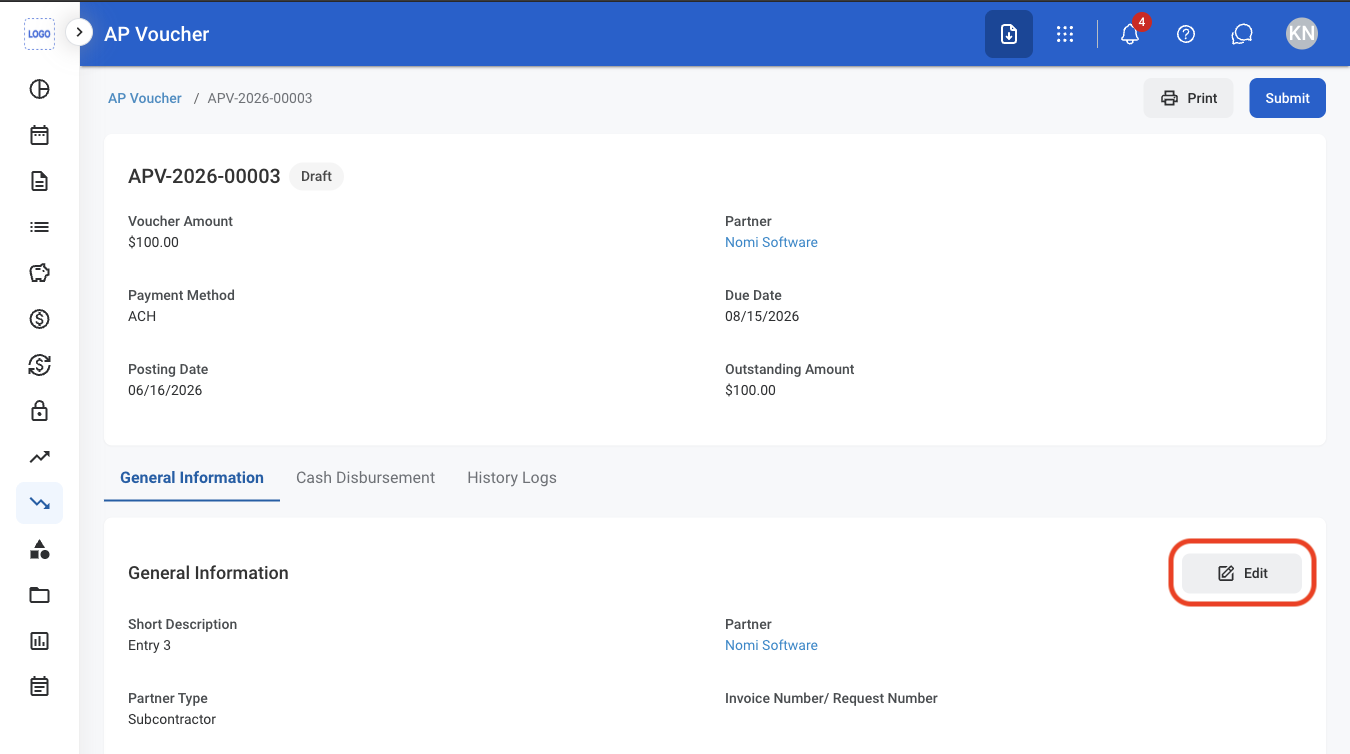Click the Payment Method value ACH
Screen dimensions: 1350x754
pos(142,316)
